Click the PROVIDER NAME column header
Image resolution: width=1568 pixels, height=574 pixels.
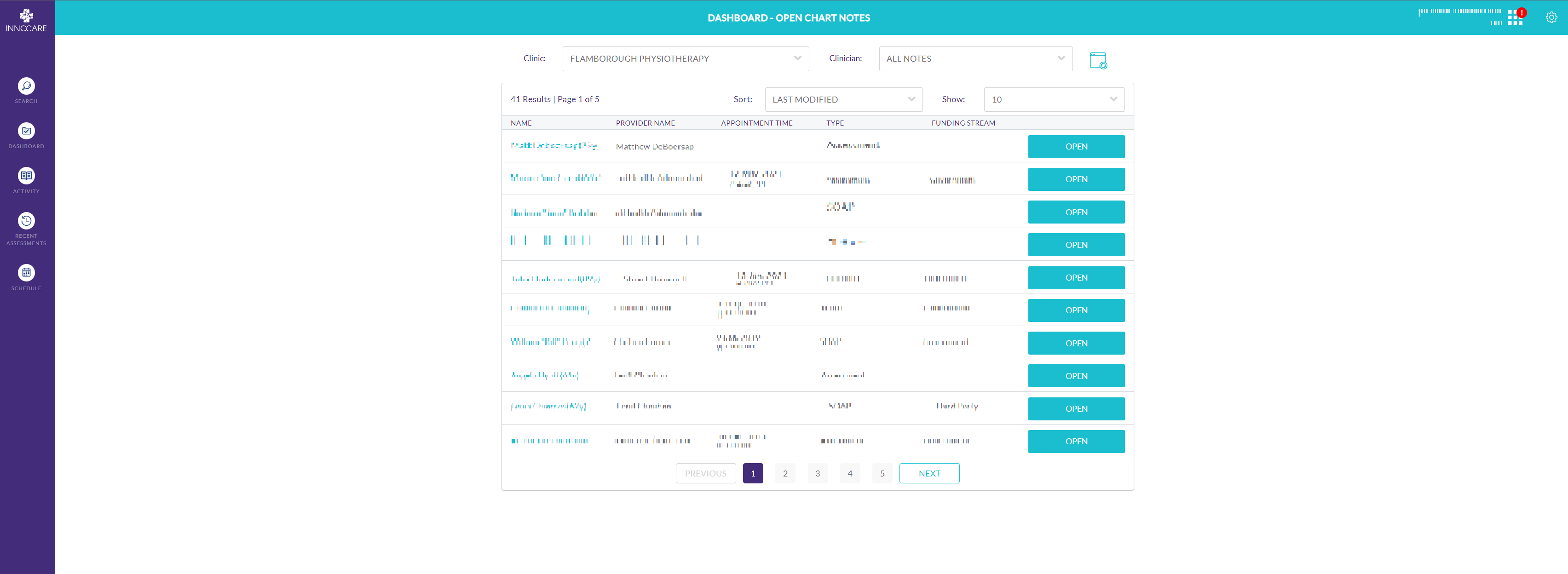645,123
